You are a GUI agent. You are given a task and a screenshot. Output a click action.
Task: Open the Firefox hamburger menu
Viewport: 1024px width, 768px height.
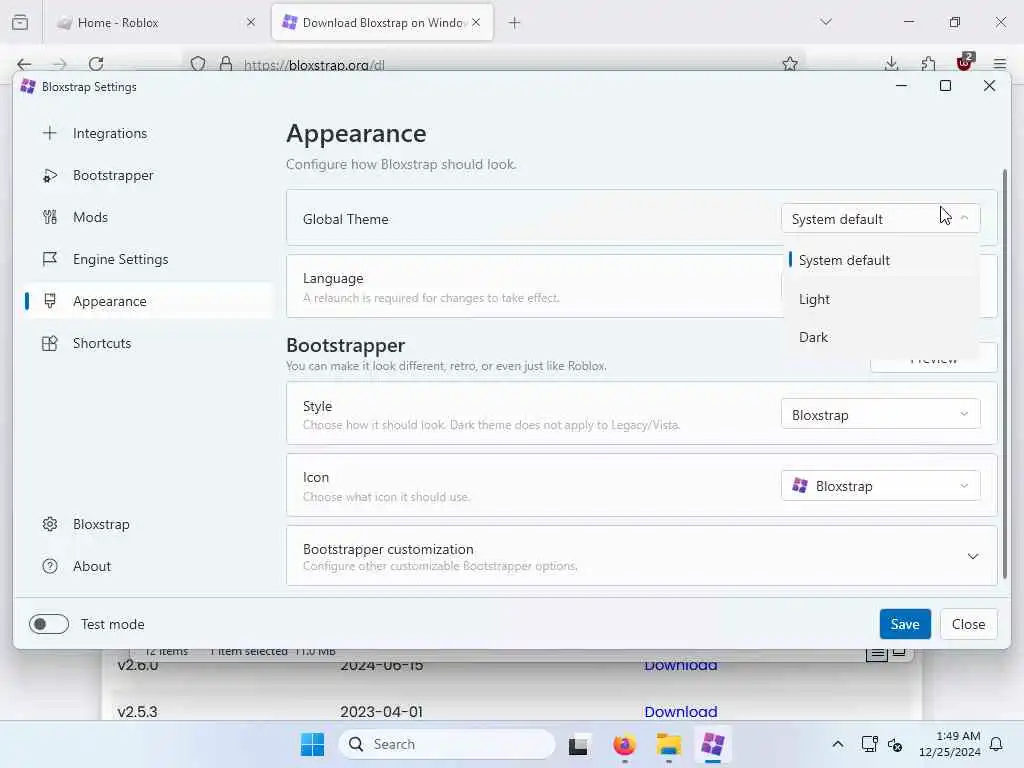click(1000, 63)
